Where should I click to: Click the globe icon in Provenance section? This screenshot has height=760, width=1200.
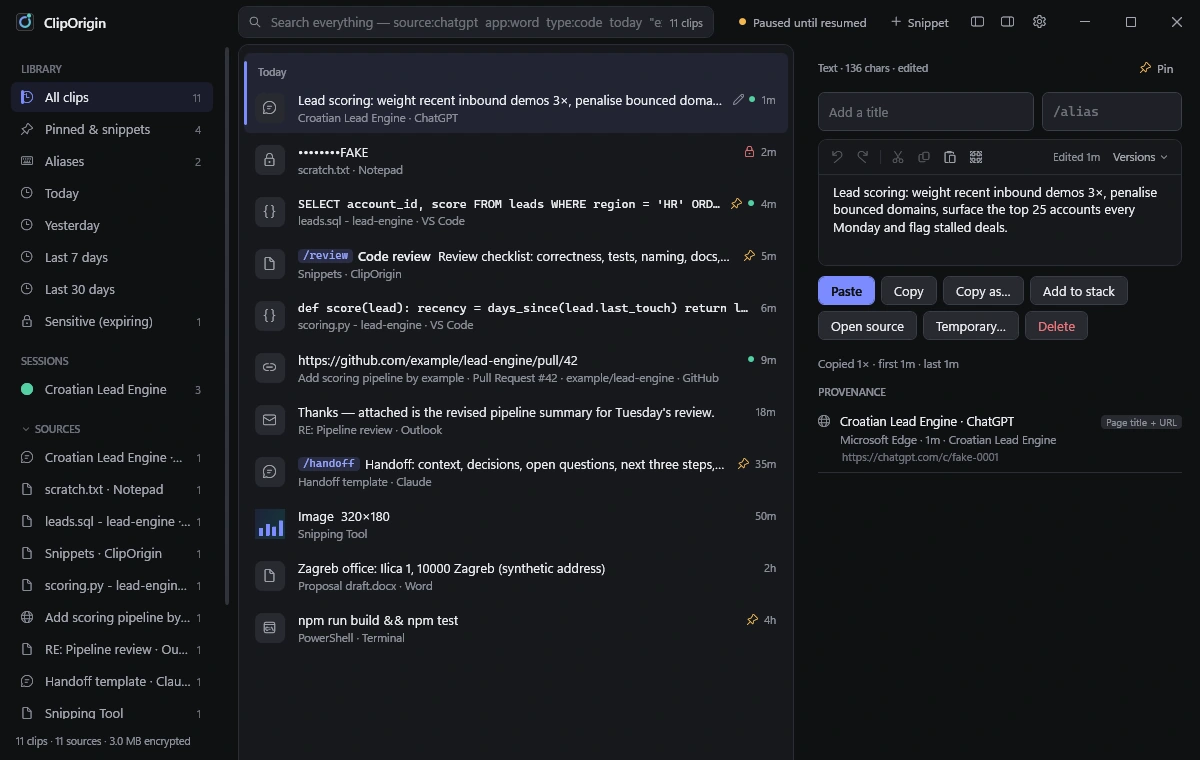[x=825, y=422]
